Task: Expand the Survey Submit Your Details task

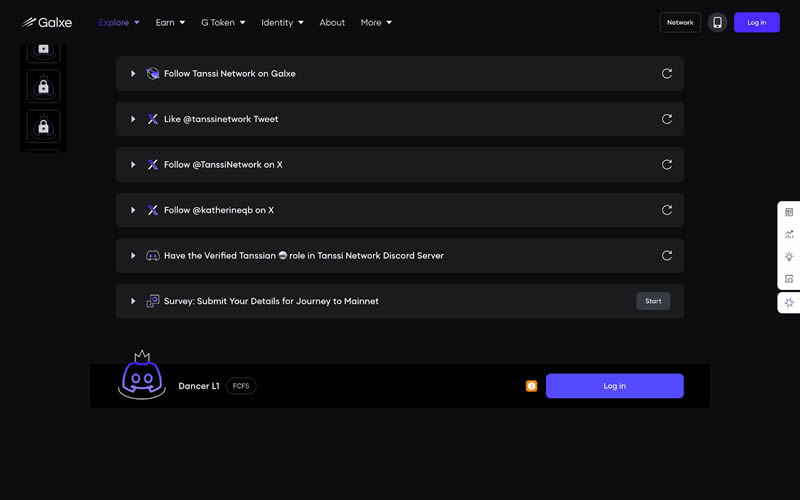Action: 133,301
